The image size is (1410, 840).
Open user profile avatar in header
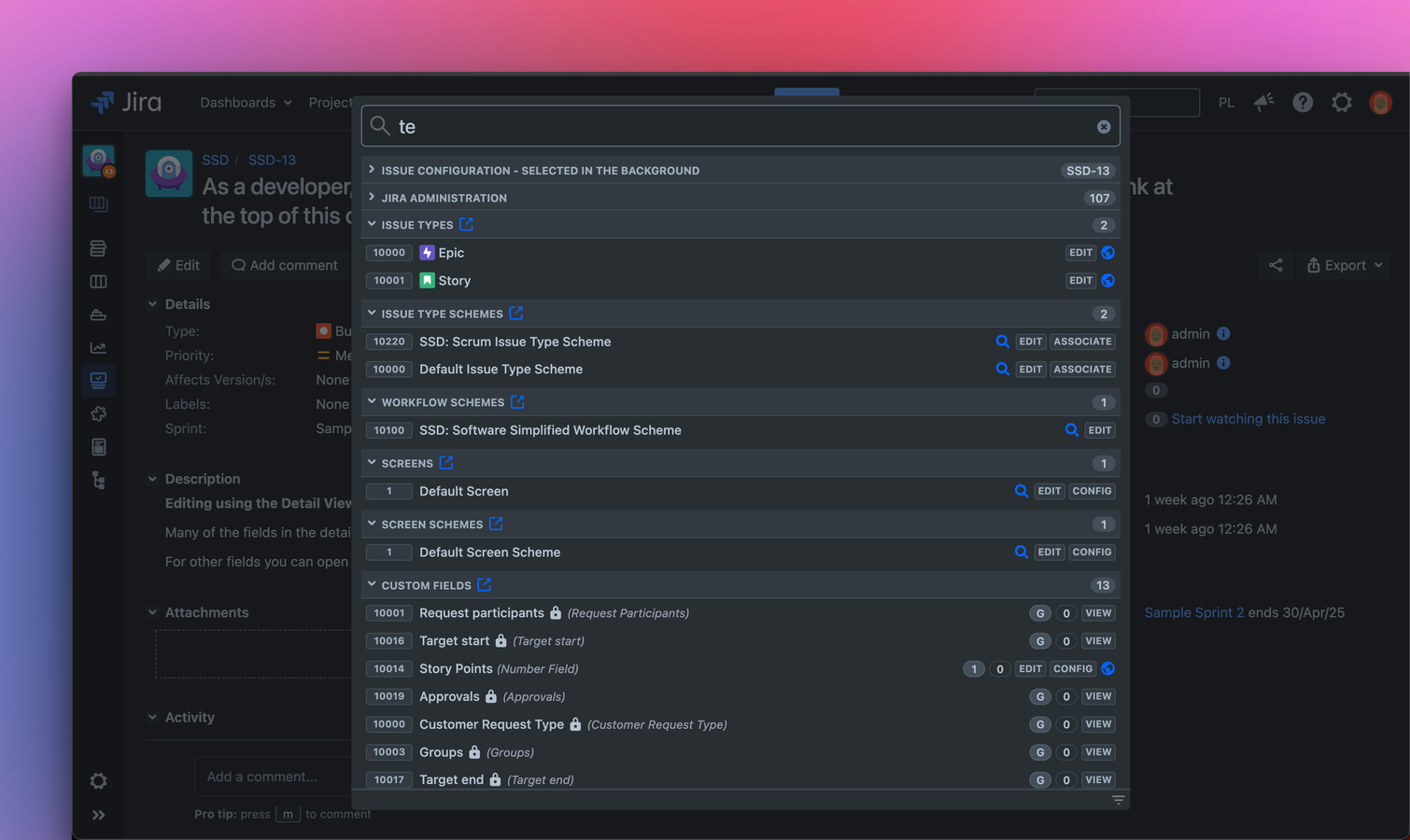point(1381,103)
